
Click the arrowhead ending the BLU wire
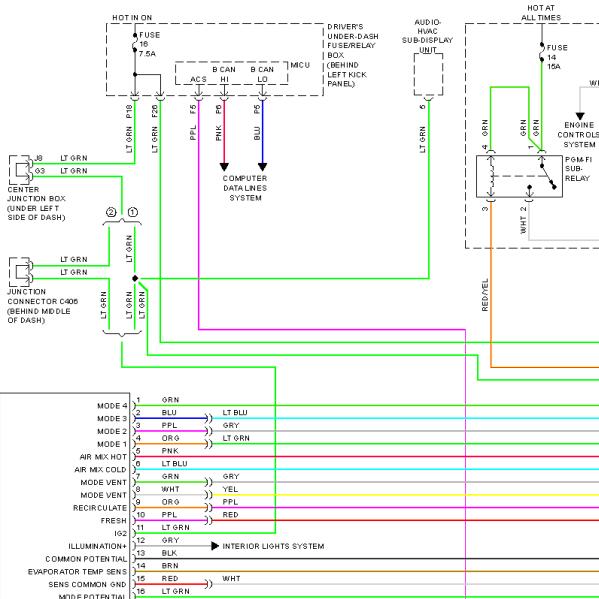pyautogui.click(x=262, y=167)
